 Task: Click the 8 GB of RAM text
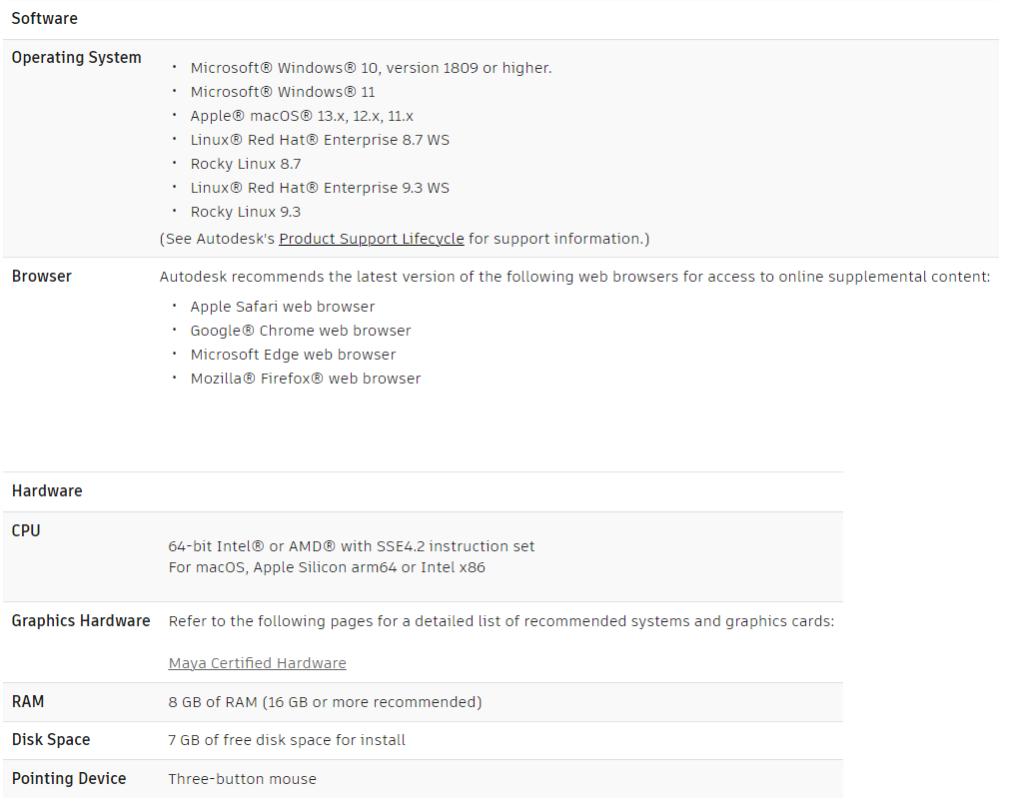click(x=325, y=702)
